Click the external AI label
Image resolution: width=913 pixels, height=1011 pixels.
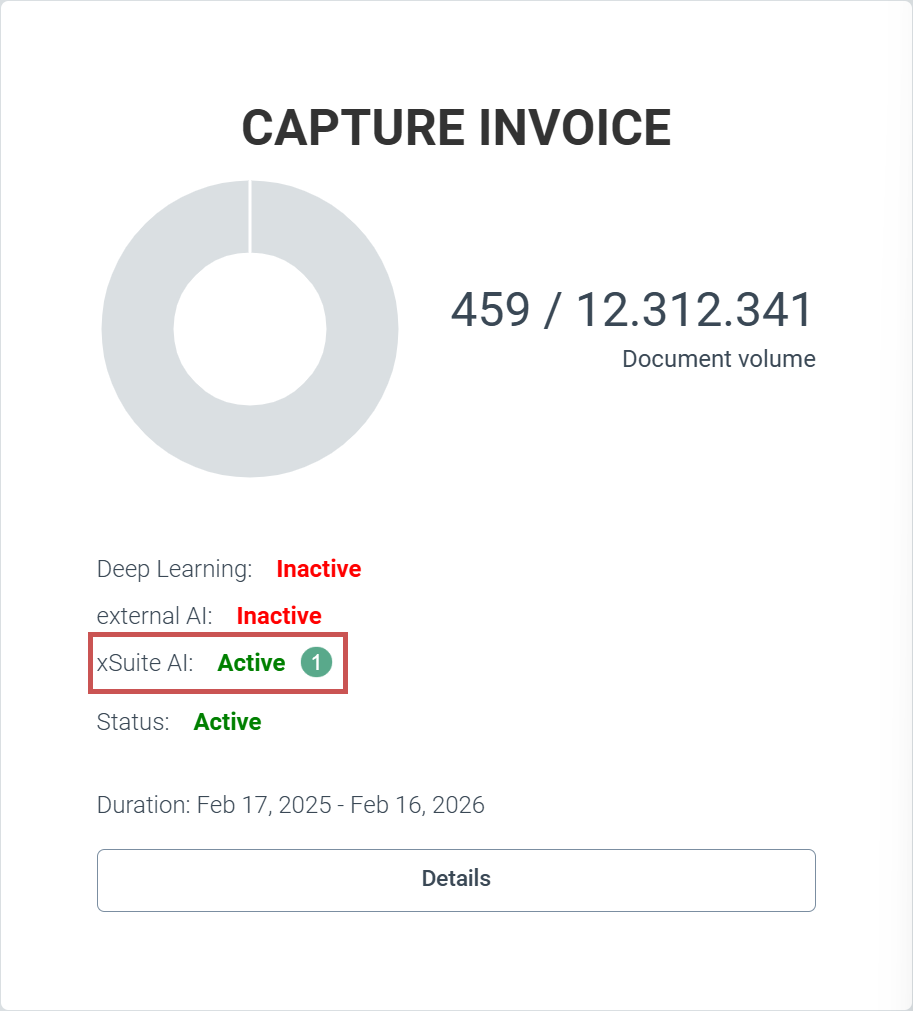pos(154,616)
